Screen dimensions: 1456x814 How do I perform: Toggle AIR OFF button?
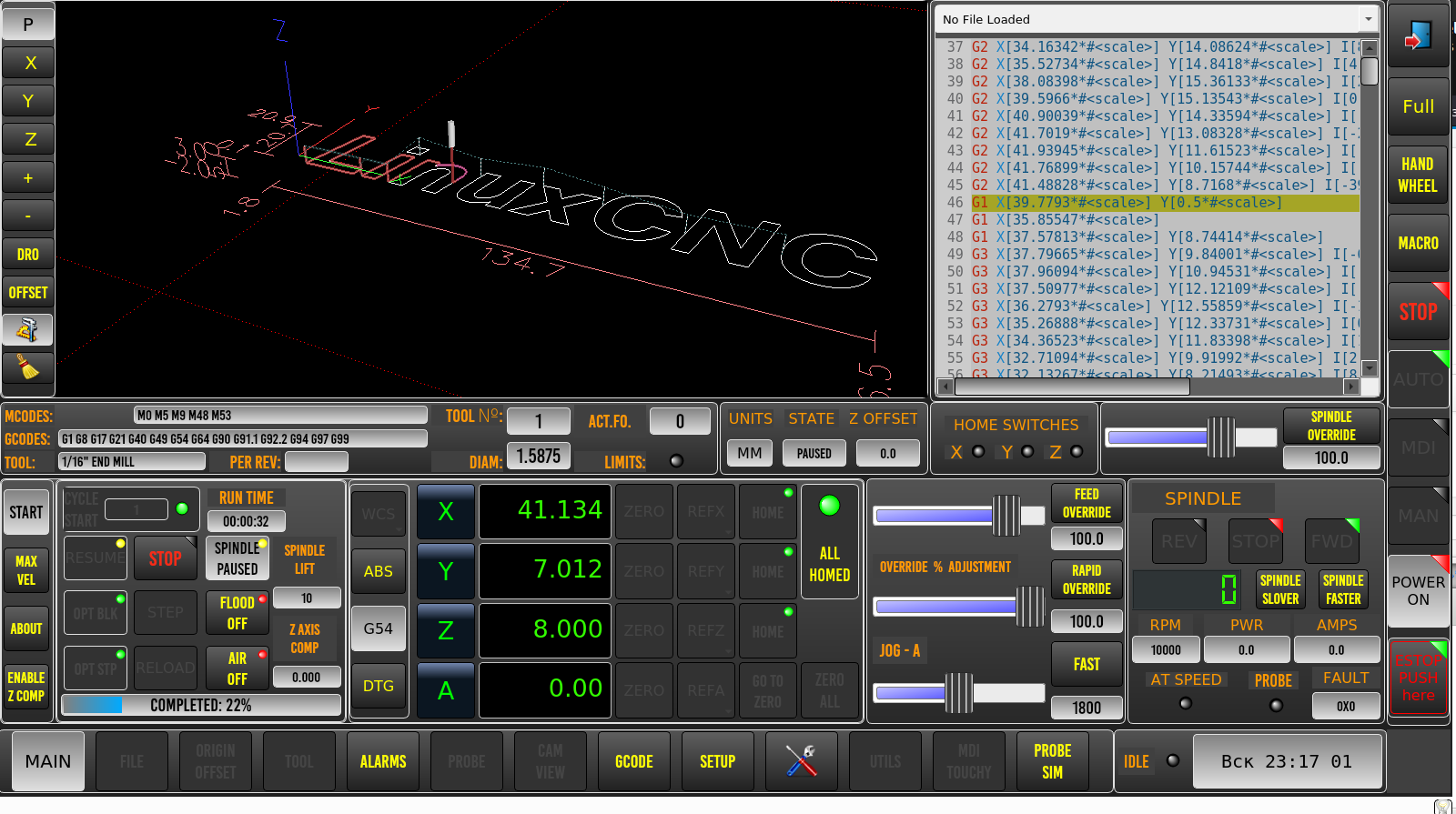click(x=237, y=668)
